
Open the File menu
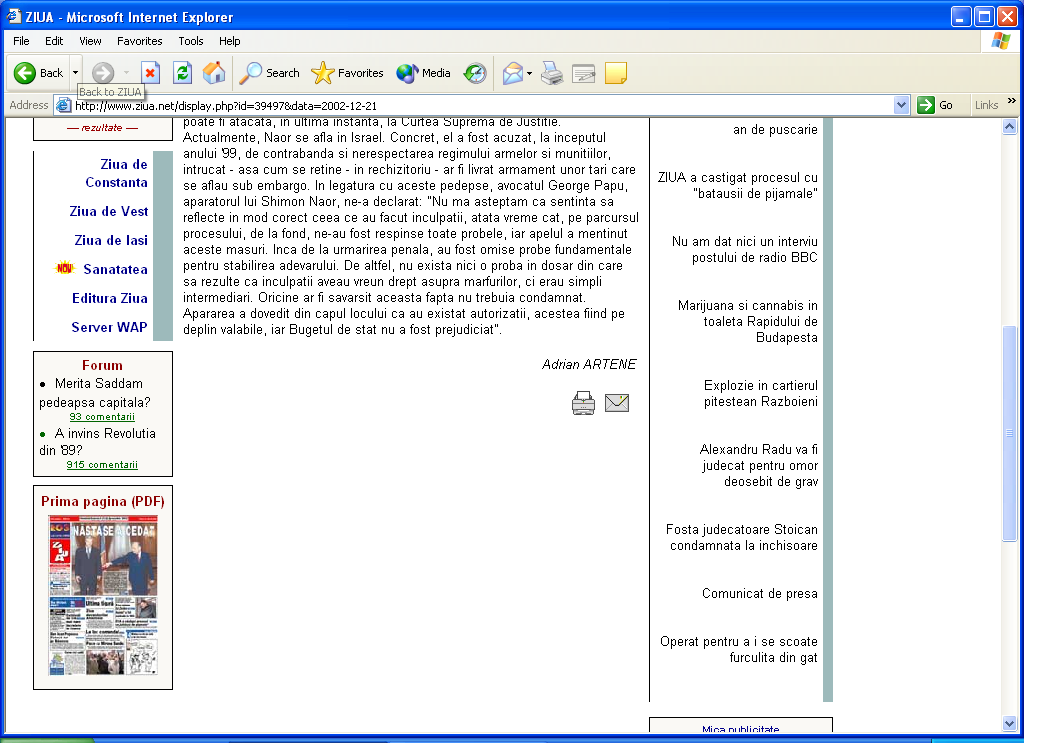coord(21,41)
